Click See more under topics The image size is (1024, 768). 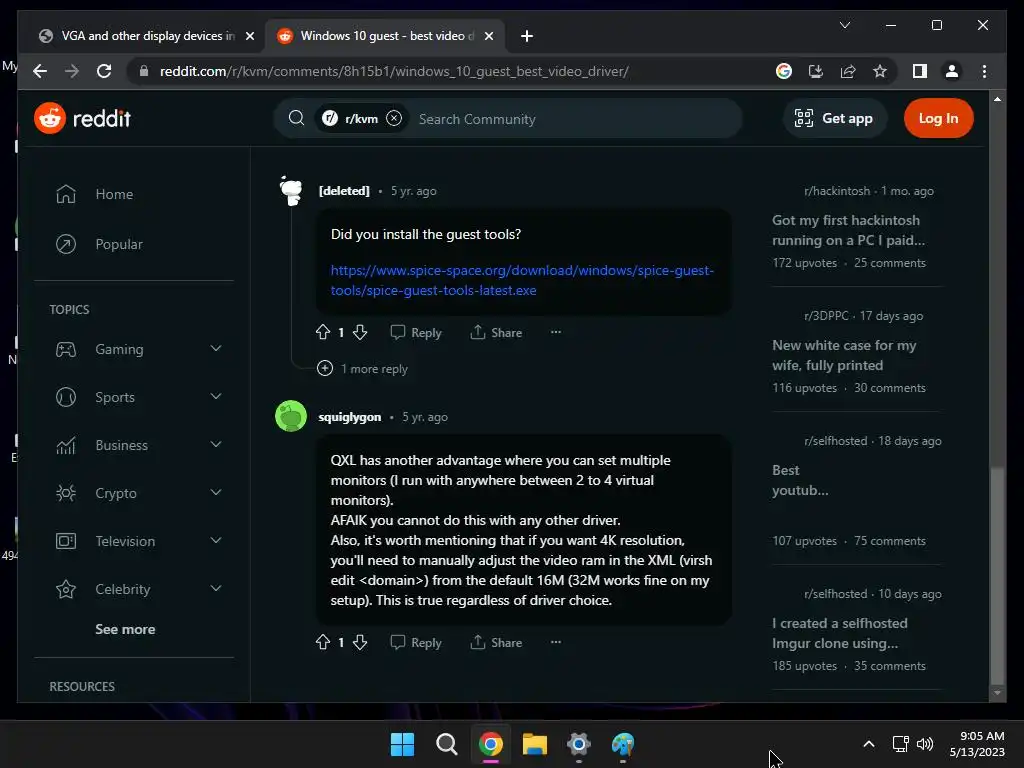tap(125, 629)
